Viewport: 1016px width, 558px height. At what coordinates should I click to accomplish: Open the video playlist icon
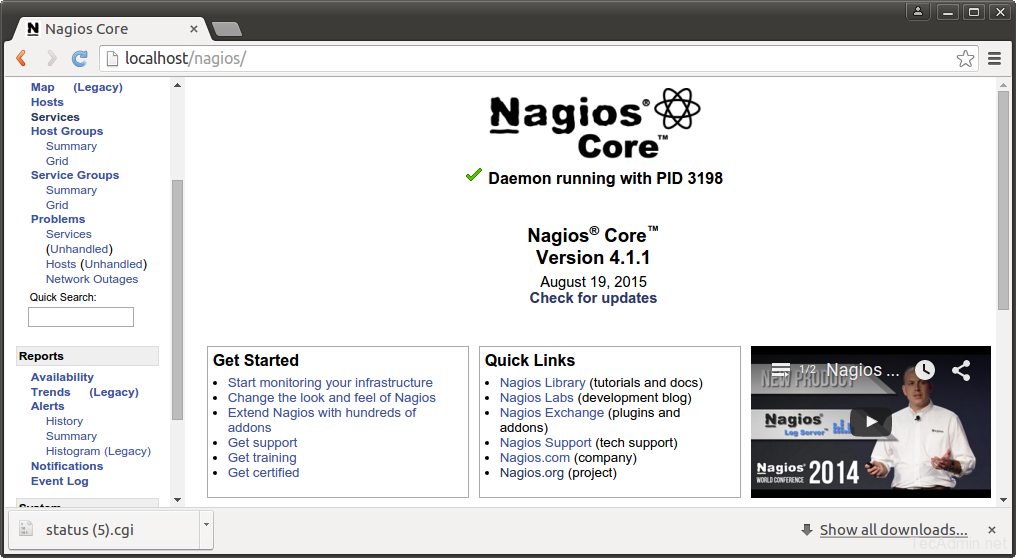[x=781, y=370]
